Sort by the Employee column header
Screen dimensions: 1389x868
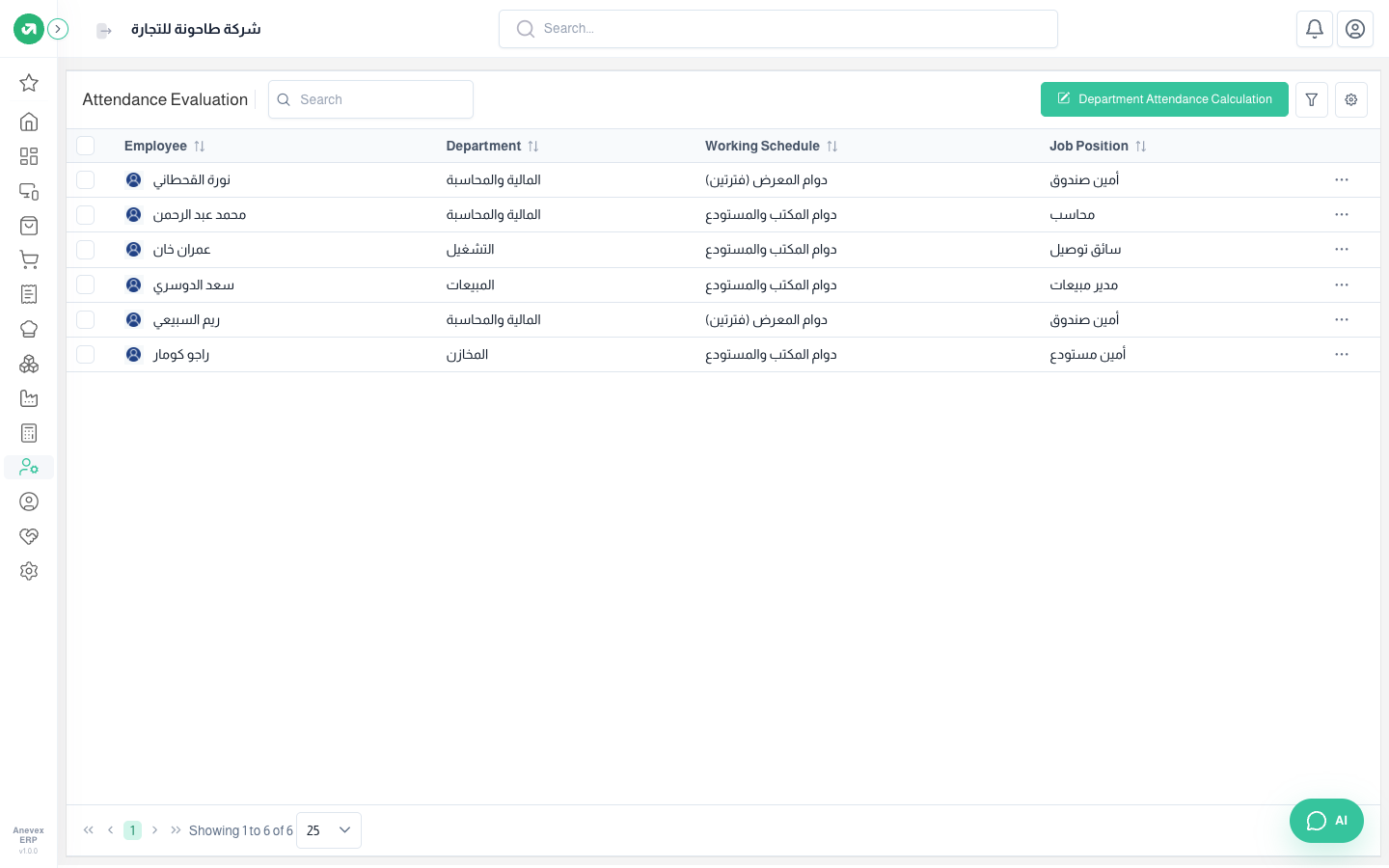tap(165, 146)
